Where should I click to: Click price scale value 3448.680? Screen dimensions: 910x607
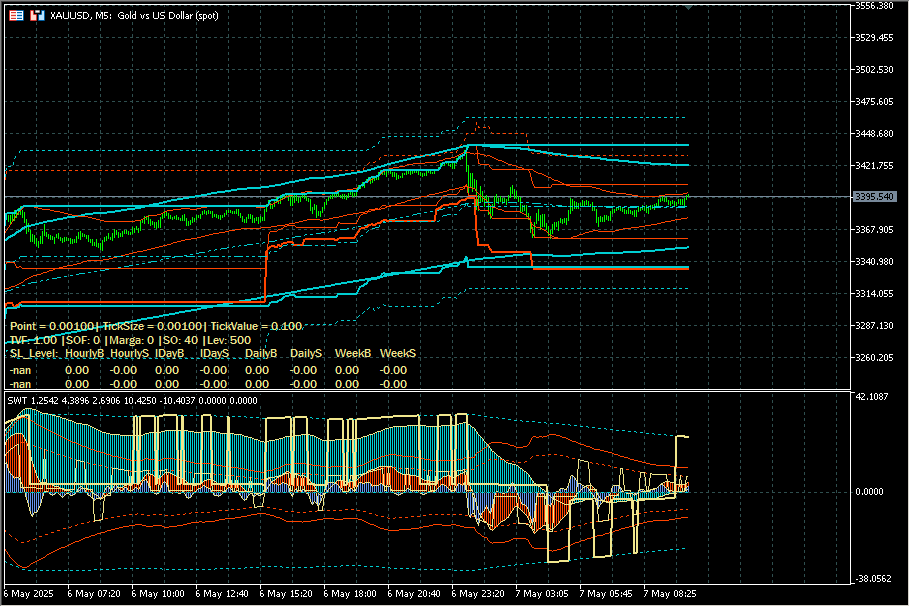coord(874,133)
